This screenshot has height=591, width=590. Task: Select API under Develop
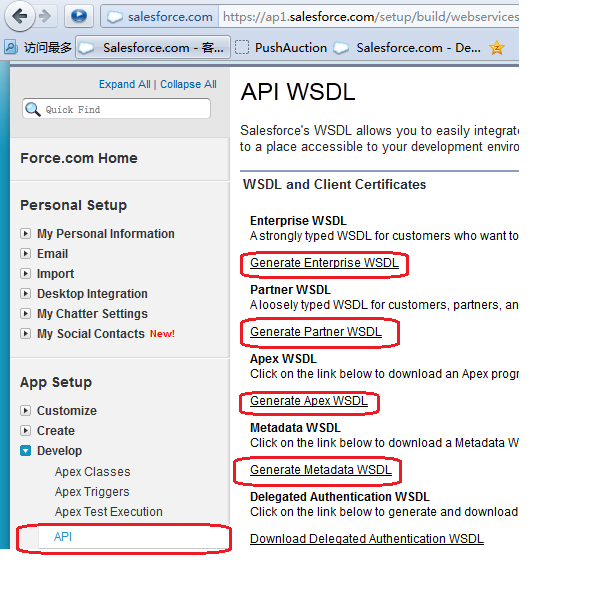click(x=63, y=536)
